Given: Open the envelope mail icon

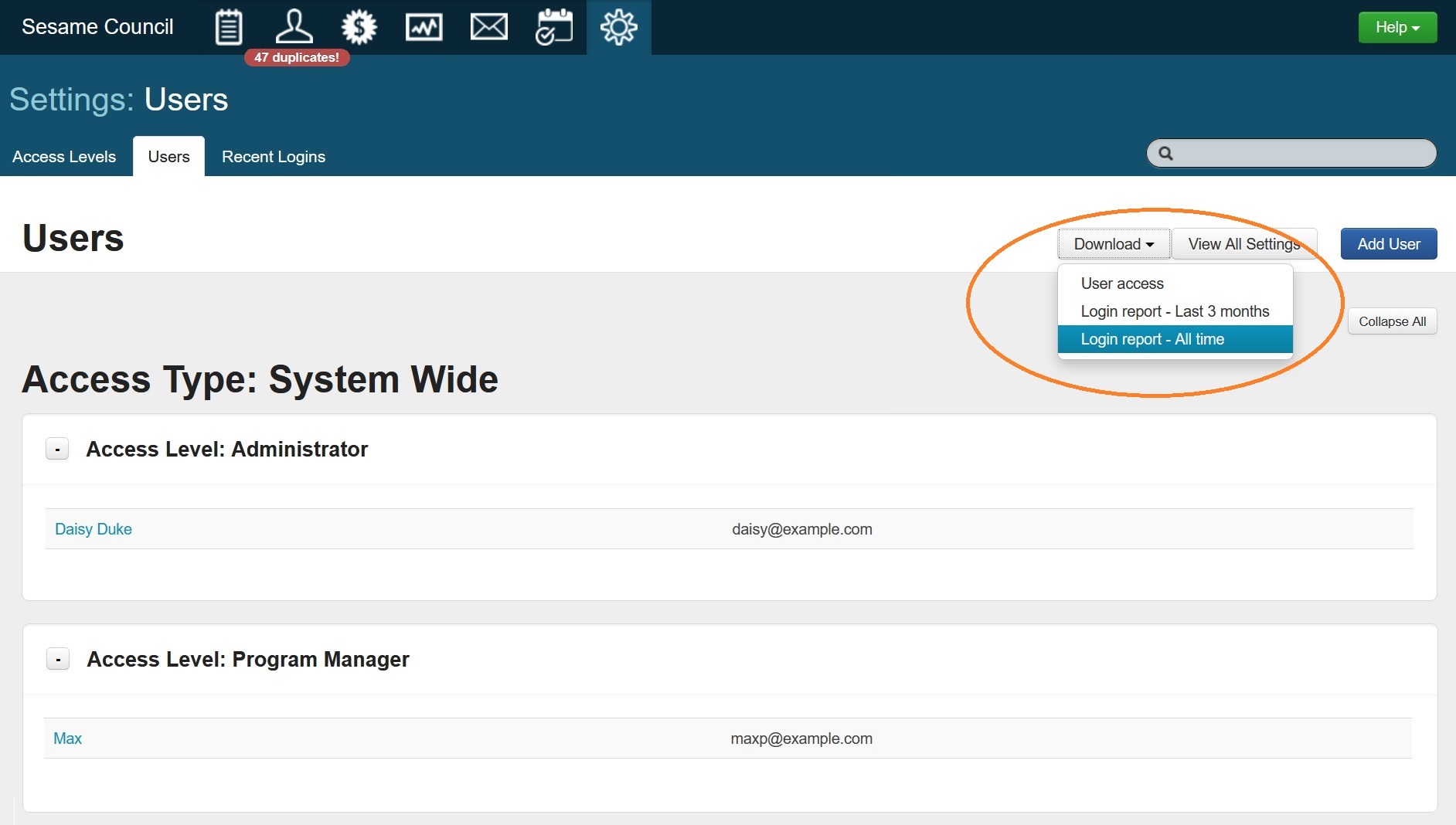Looking at the screenshot, I should pos(488,28).
